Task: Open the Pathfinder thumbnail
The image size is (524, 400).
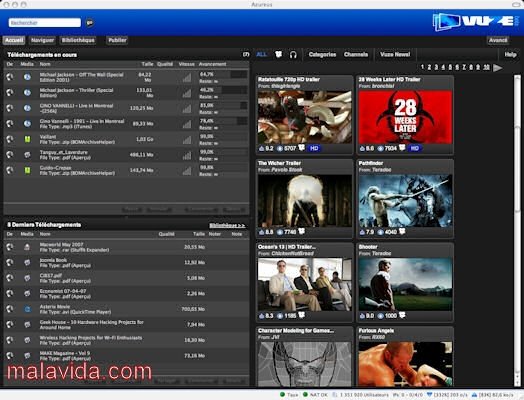Action: click(x=405, y=201)
